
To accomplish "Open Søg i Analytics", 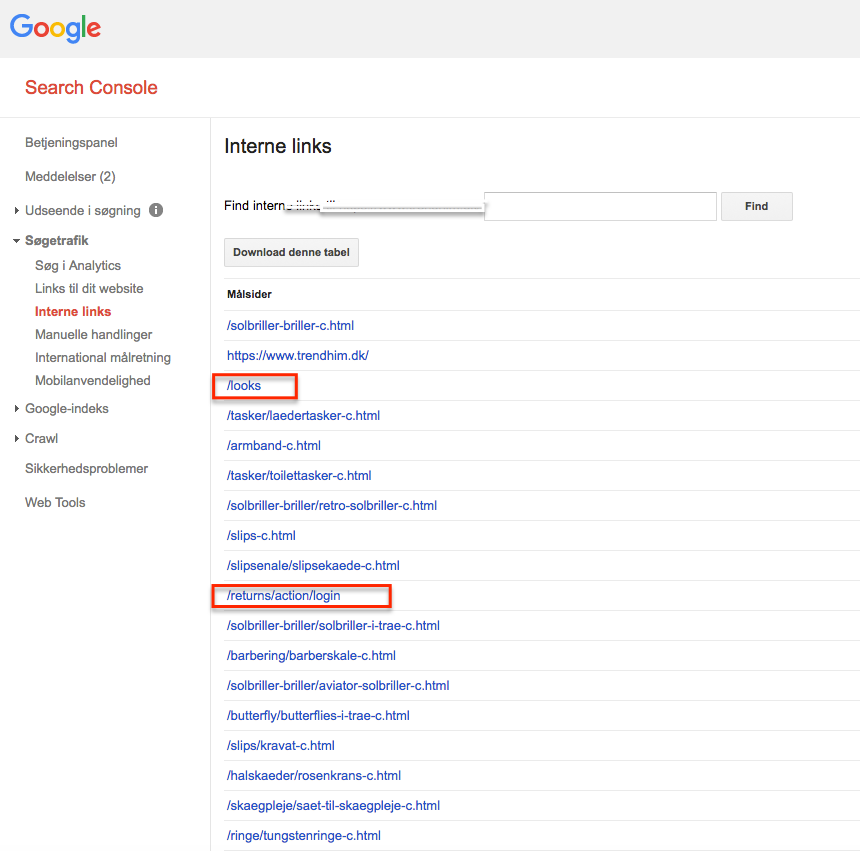I will [x=78, y=265].
